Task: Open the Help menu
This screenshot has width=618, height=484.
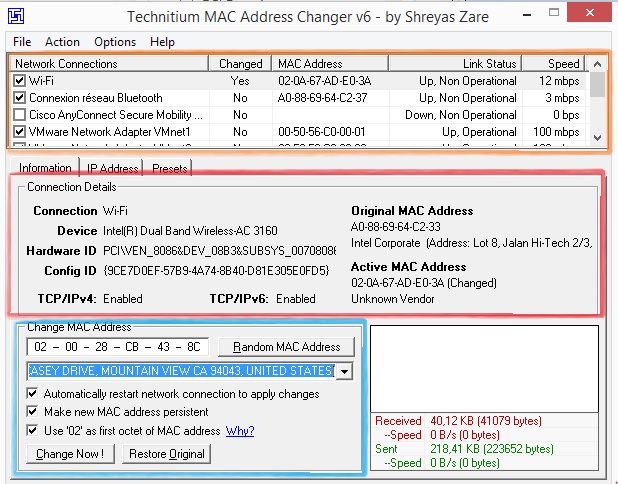Action: pyautogui.click(x=162, y=42)
